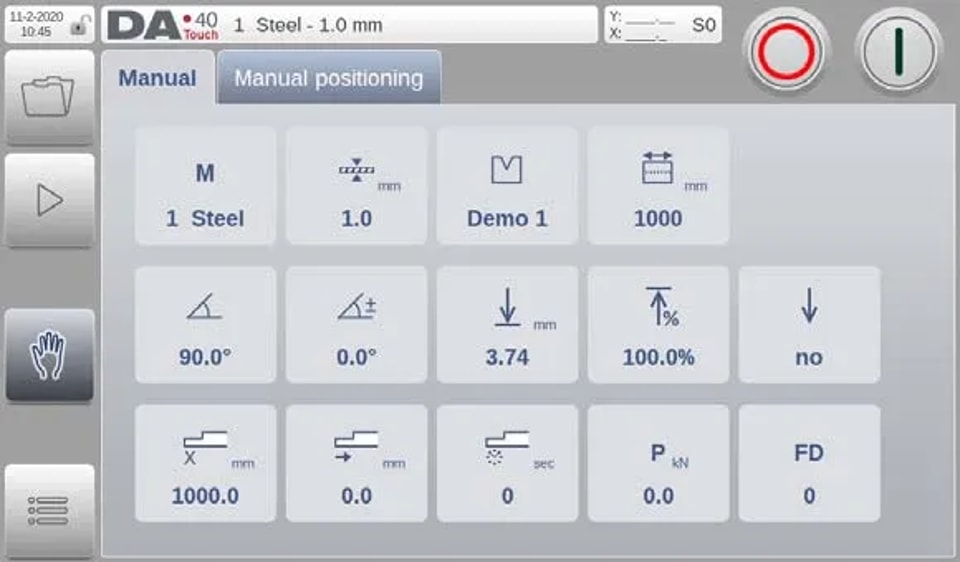Viewport: 960px width, 562px height.
Task: Tap the green Start button
Action: [898, 51]
